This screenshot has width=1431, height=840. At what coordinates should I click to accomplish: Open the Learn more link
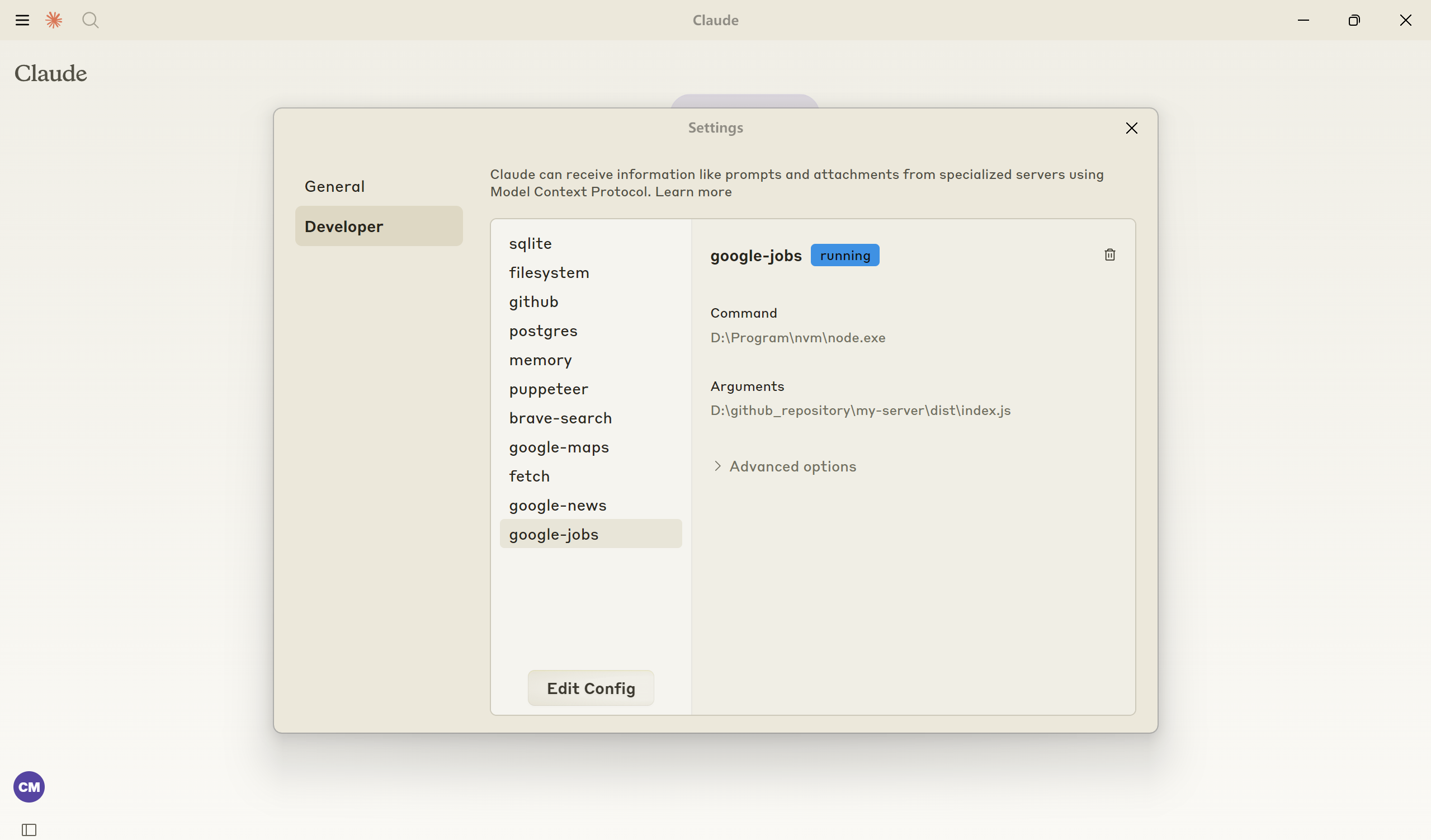(x=693, y=192)
